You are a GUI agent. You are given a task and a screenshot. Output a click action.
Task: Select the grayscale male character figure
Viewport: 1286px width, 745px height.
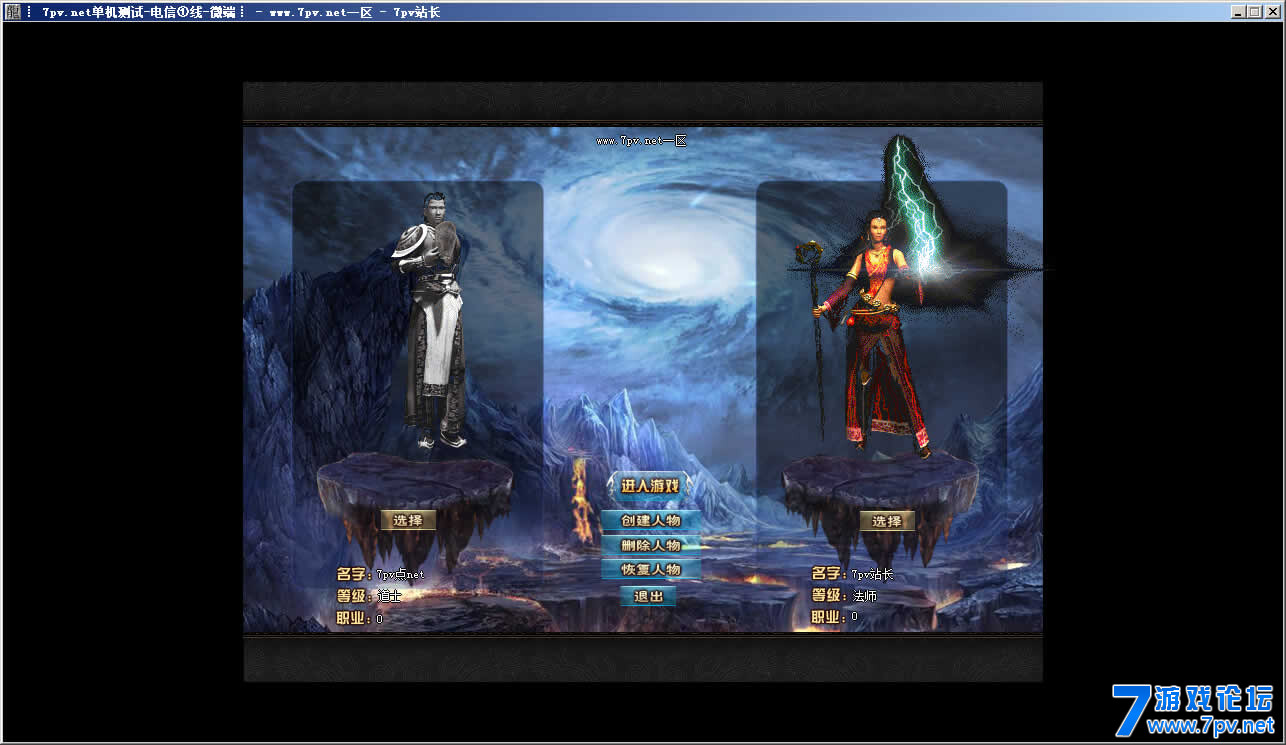point(433,320)
